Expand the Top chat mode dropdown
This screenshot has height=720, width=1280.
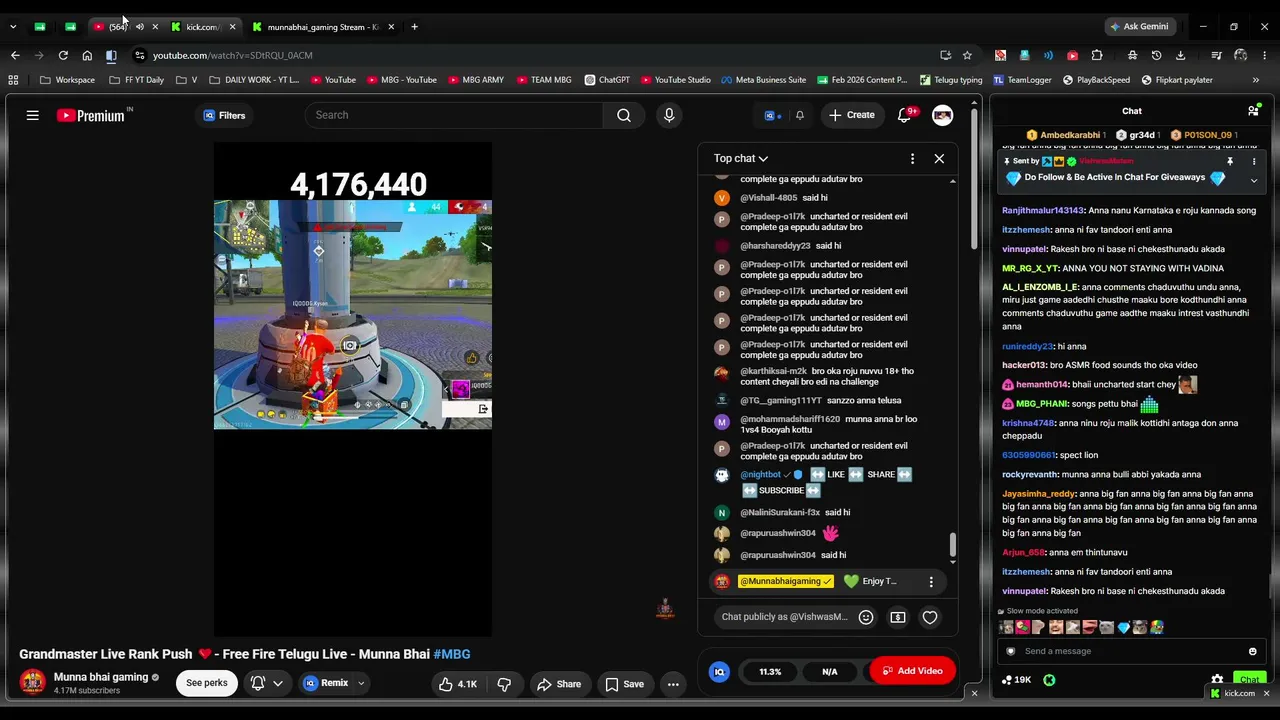(x=741, y=158)
